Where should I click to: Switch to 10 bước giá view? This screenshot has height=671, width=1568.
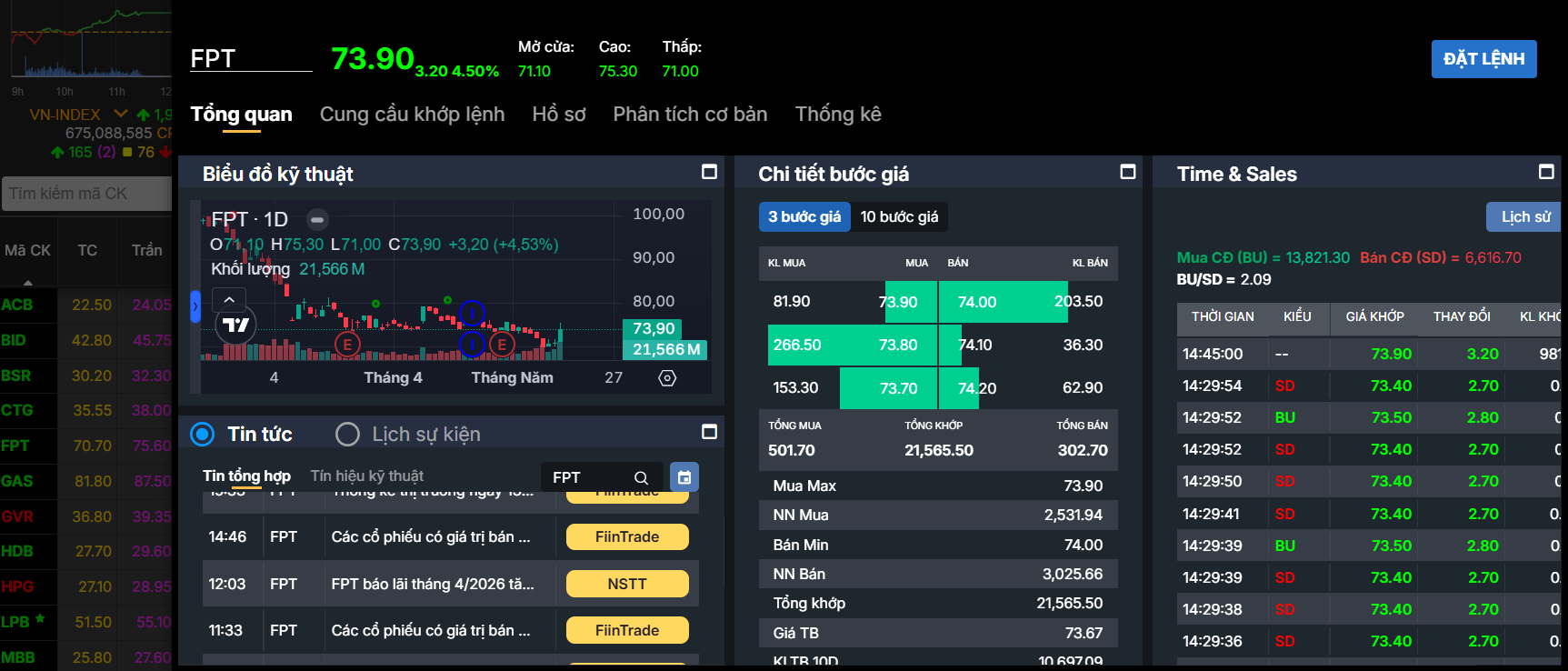[x=899, y=216]
